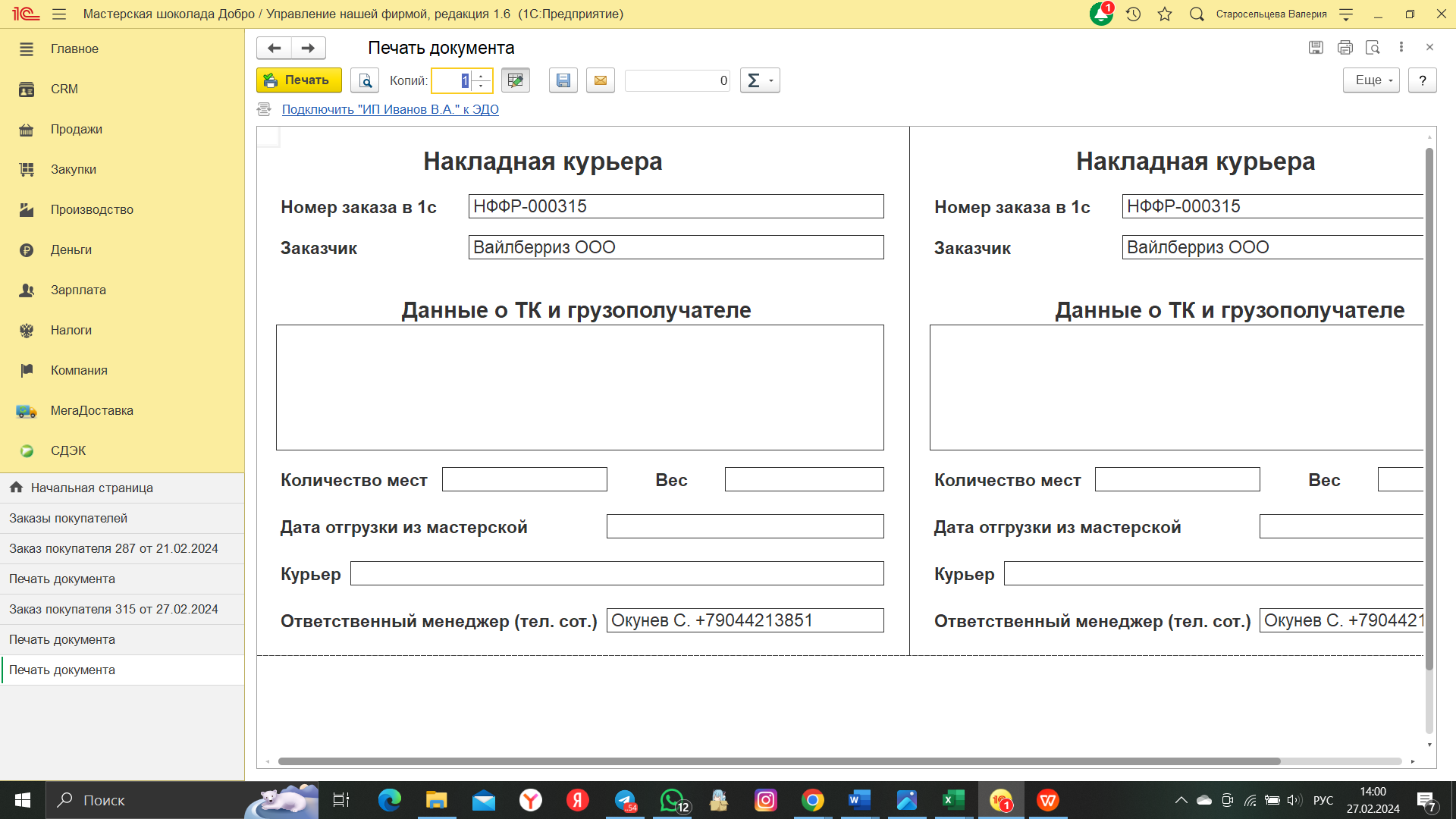The height and width of the screenshot is (819, 1456).
Task: Open title bar settings dropdown icon near username
Action: coord(1346,14)
